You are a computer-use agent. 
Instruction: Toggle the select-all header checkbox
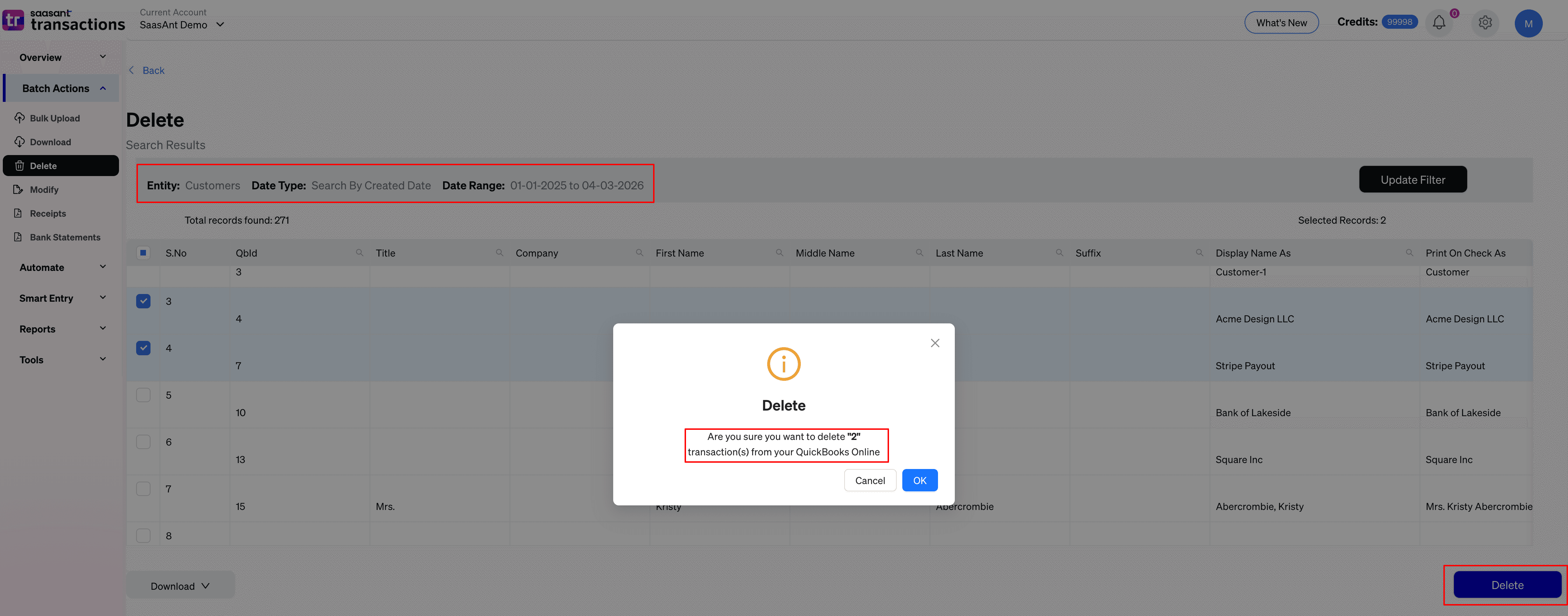(143, 253)
